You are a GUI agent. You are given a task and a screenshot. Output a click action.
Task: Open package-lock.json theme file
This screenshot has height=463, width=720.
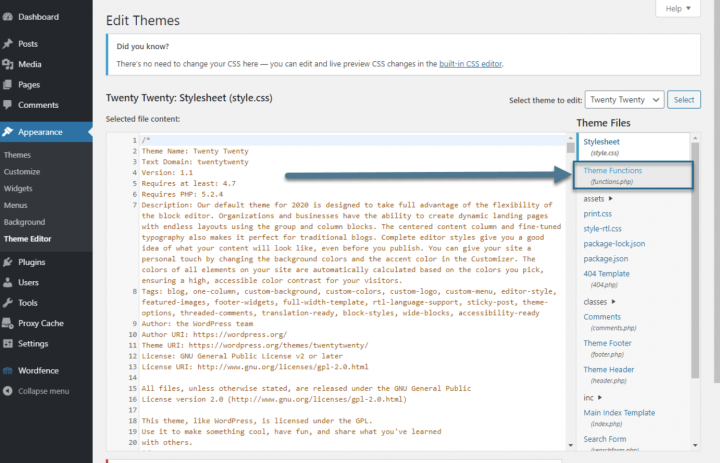(x=614, y=244)
